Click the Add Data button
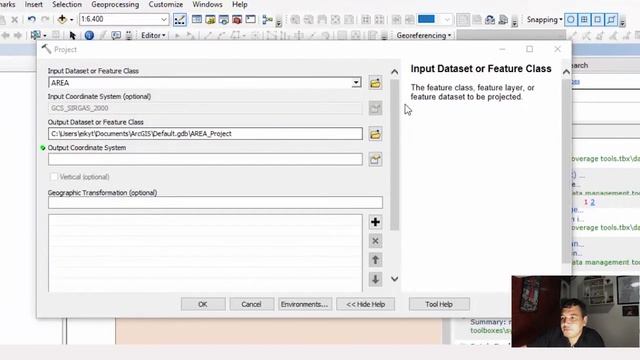Viewport: 640px width, 360px height. [62, 19]
